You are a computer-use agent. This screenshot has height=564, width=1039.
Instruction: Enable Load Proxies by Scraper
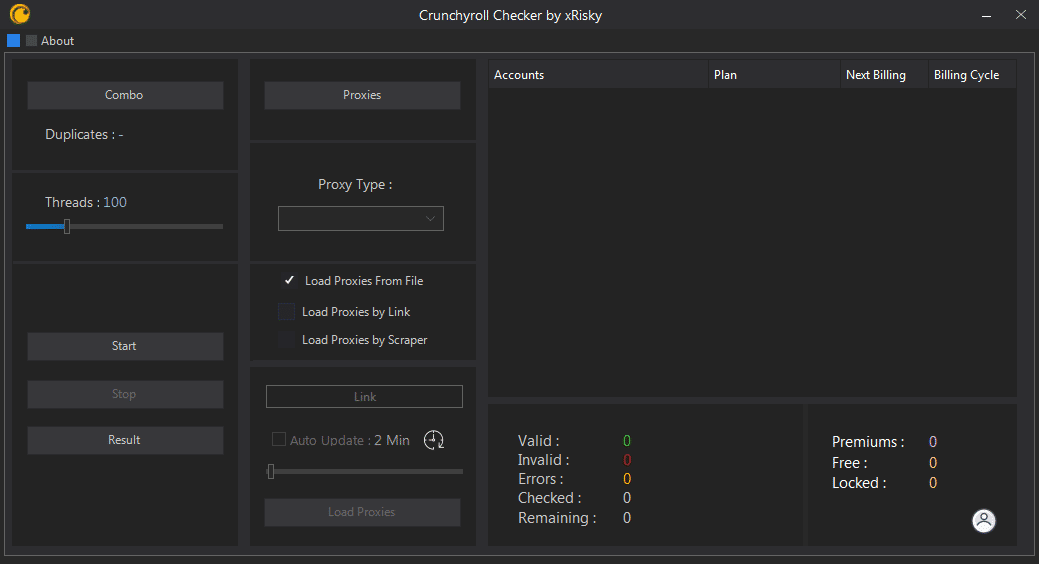[286, 339]
